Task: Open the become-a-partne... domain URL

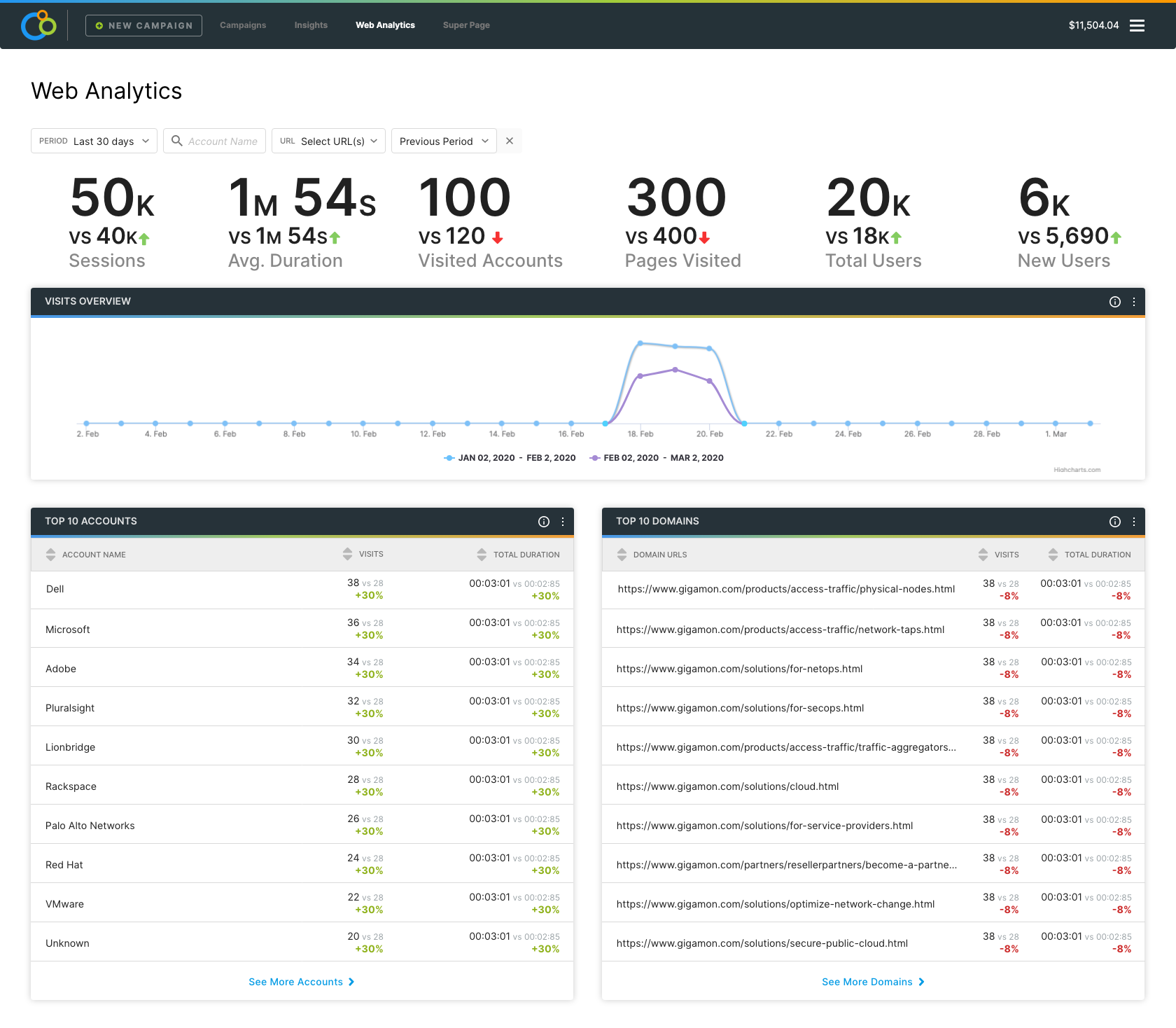Action: pos(787,865)
